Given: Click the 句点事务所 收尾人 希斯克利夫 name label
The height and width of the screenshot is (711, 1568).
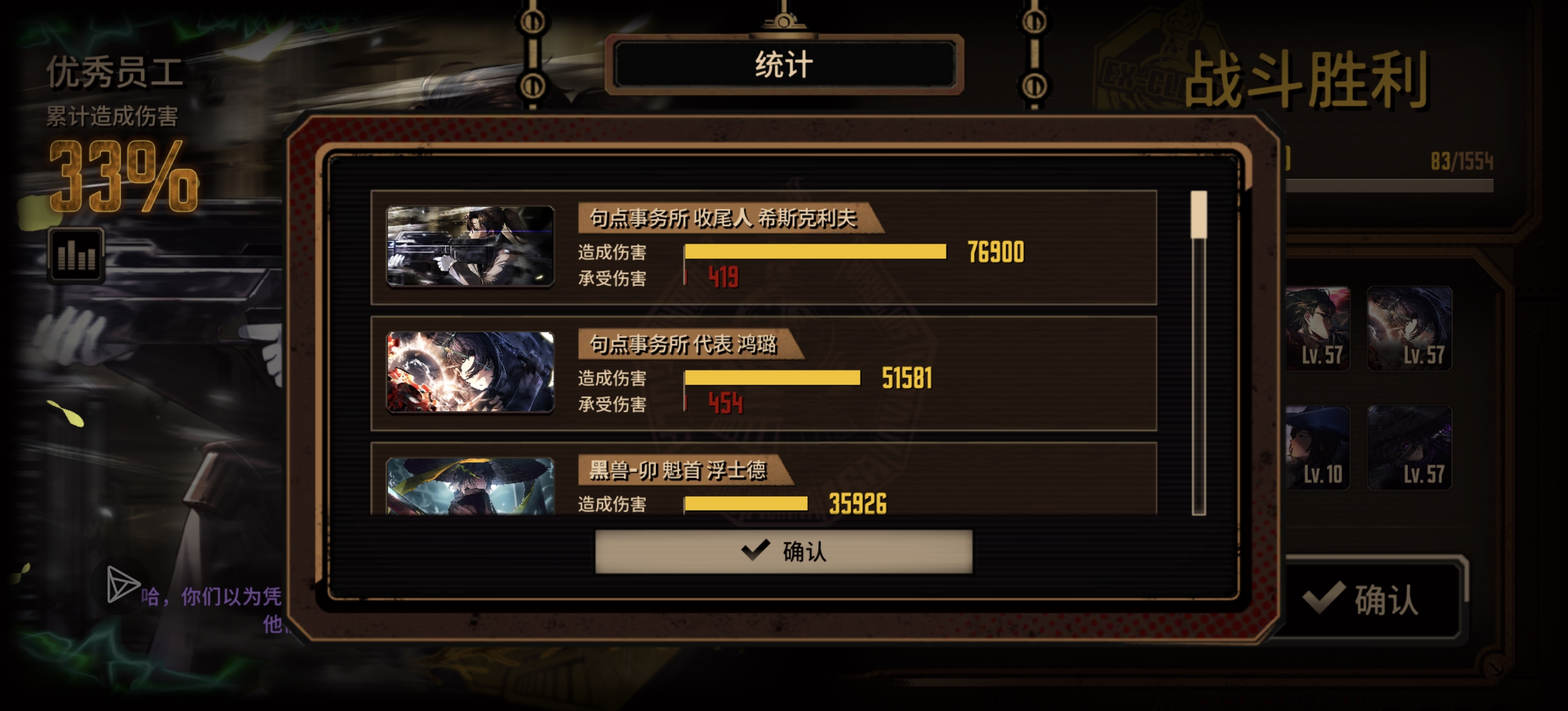Looking at the screenshot, I should [723, 218].
